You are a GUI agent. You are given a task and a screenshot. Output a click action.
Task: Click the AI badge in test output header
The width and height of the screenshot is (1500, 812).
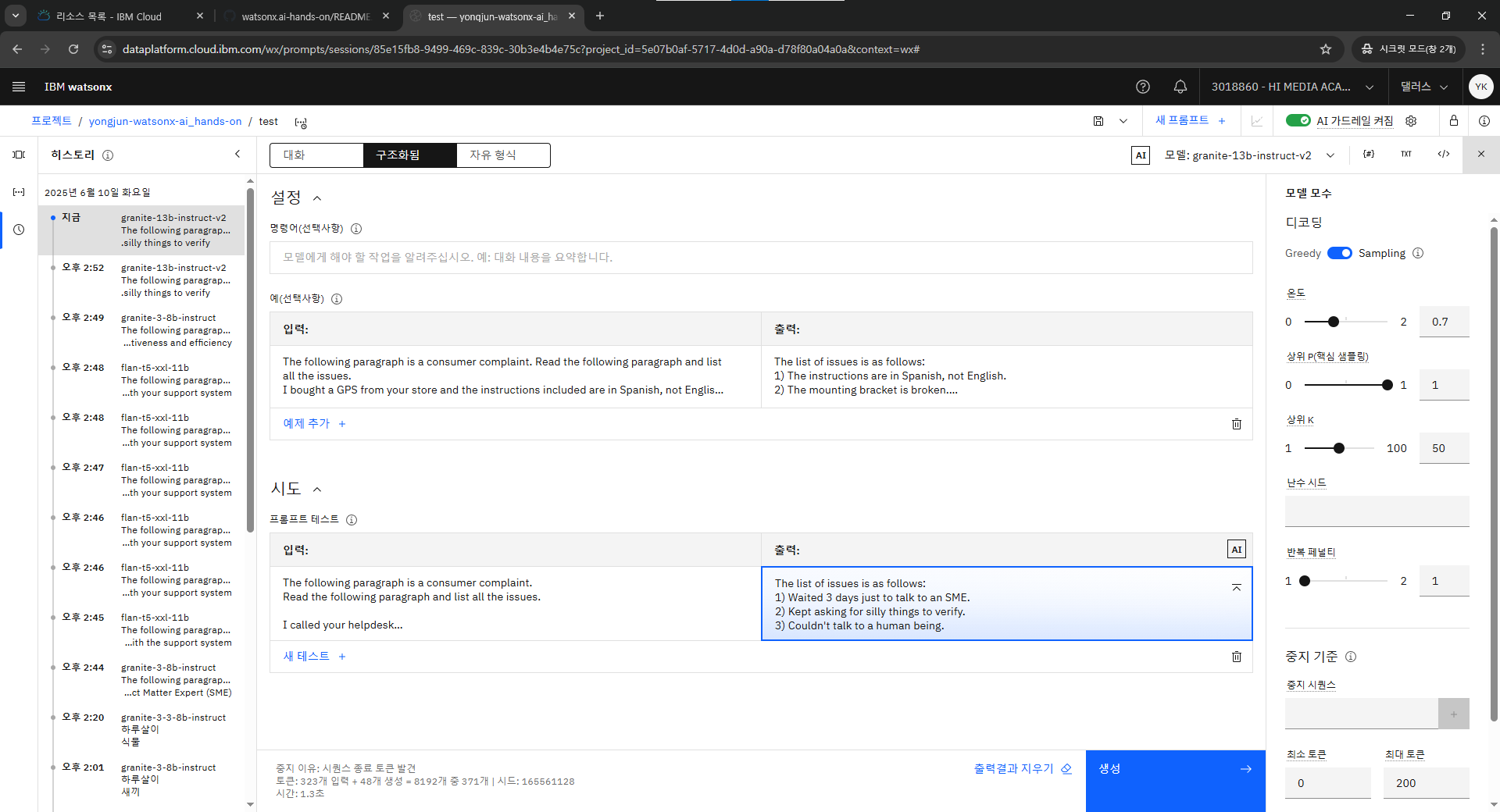(x=1237, y=550)
